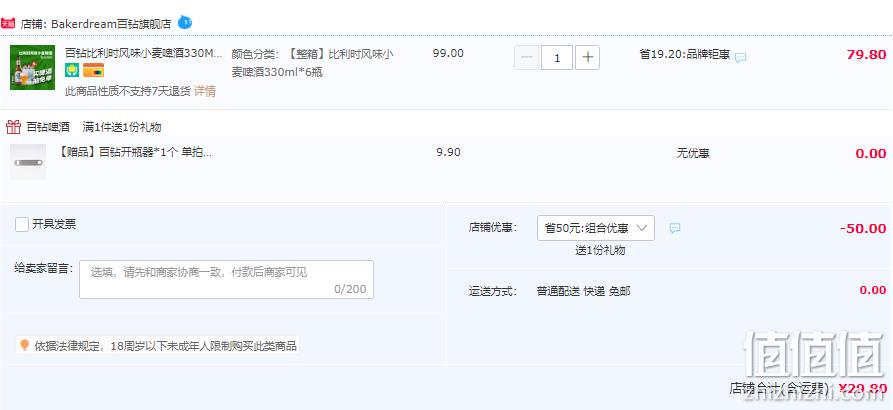This screenshot has height=410, width=893.
Task: Click the 79.80 item subtotal price
Action: (866, 55)
